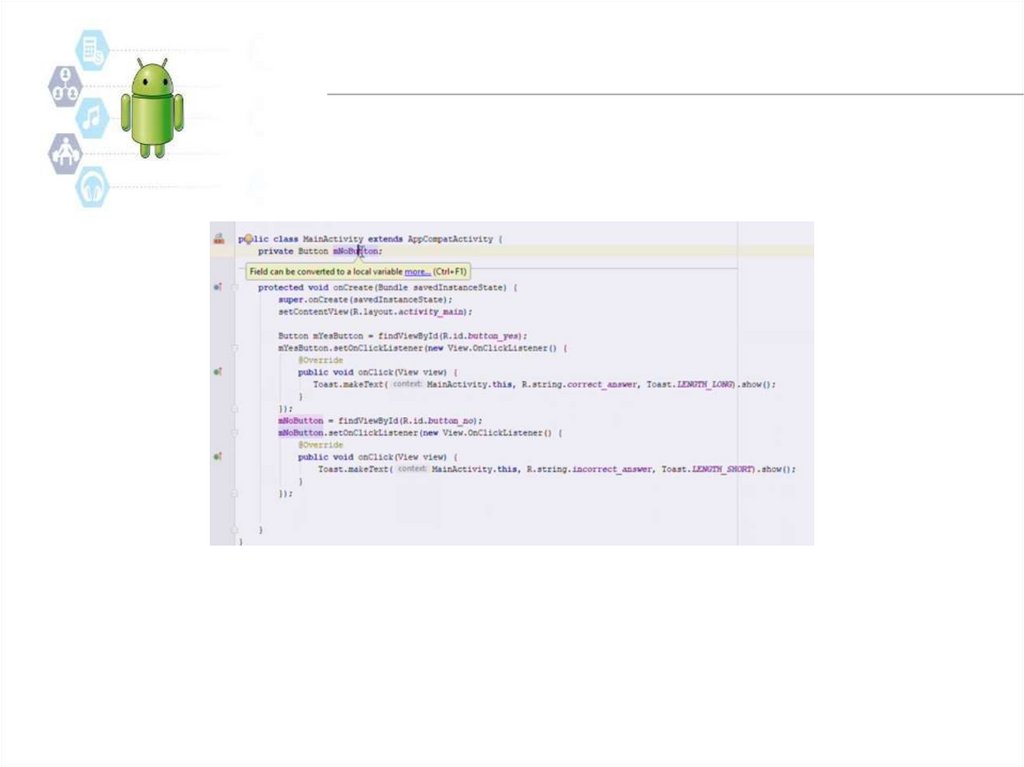Screen dimensions: 1024x767
Task: Click 'mNoButton' in the findViewById assignment
Action: tap(300, 421)
